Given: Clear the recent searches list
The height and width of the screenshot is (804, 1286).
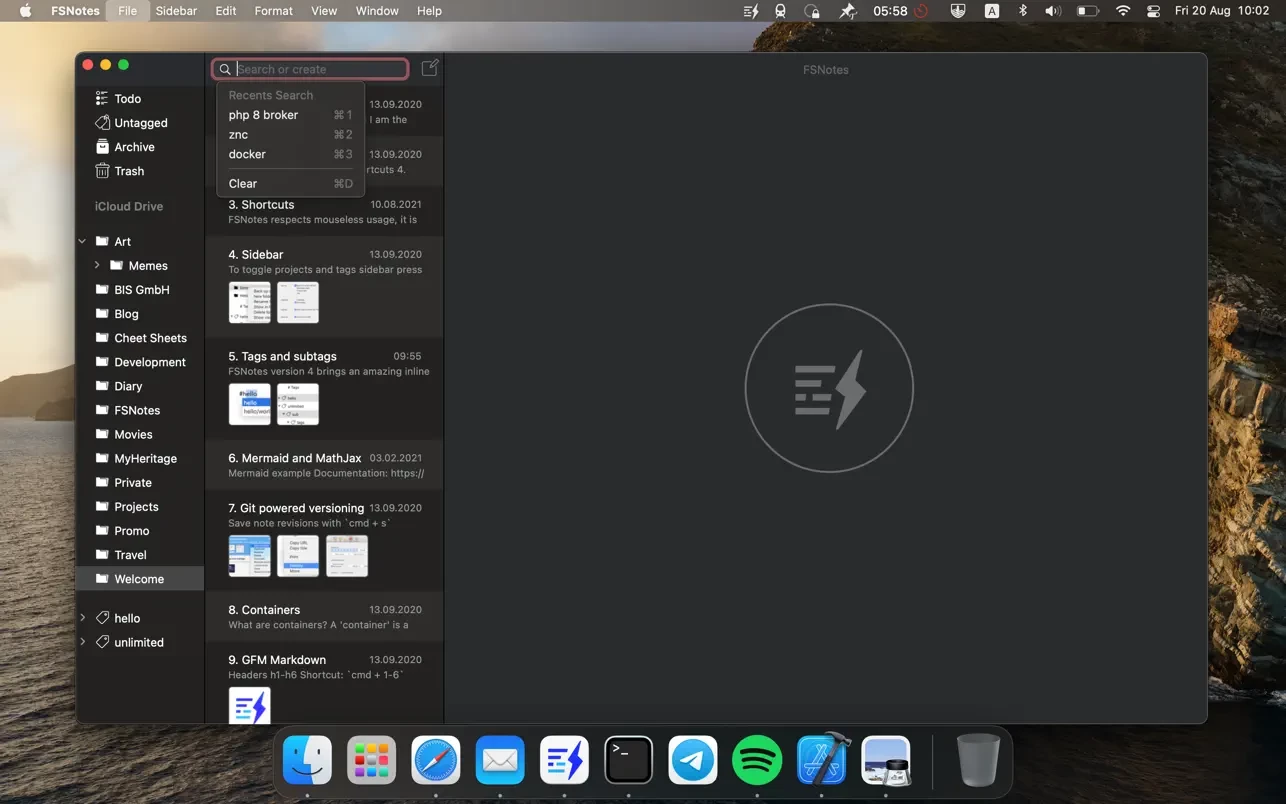Looking at the screenshot, I should coord(243,184).
